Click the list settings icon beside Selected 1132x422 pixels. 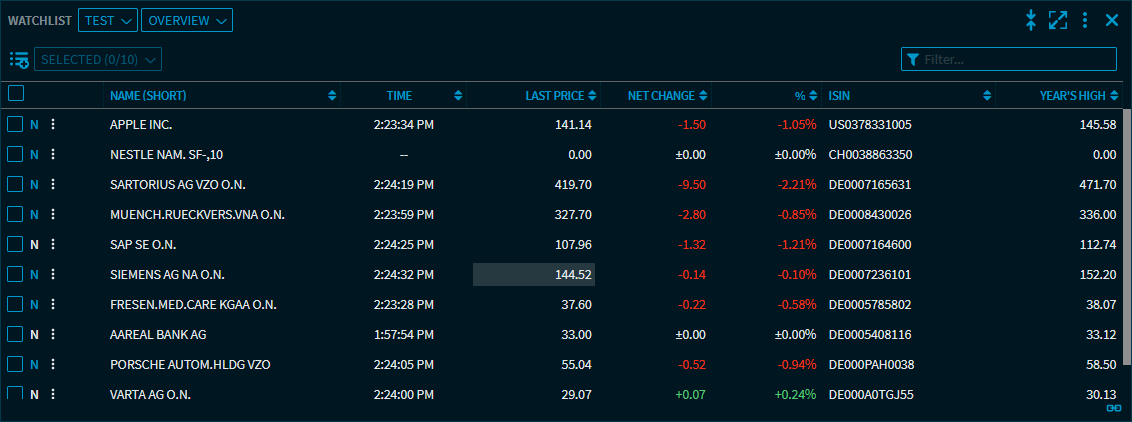tap(19, 60)
